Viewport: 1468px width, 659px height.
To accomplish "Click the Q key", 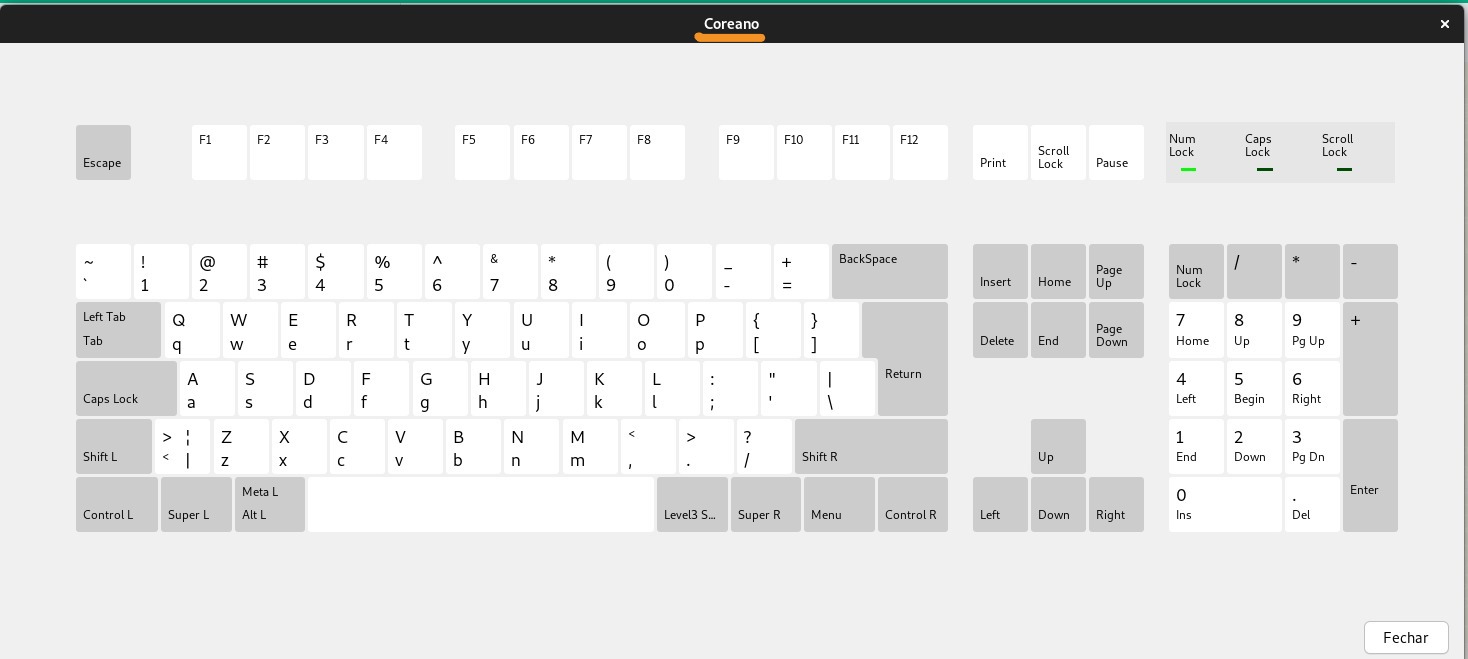I will coord(192,330).
